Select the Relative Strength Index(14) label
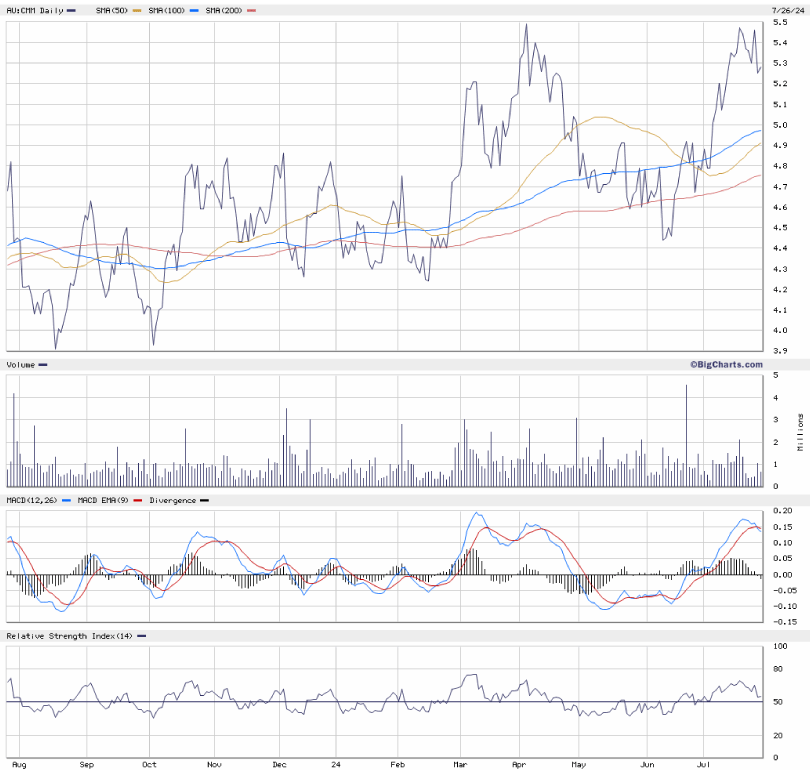The height and width of the screenshot is (770, 810). 70,636
